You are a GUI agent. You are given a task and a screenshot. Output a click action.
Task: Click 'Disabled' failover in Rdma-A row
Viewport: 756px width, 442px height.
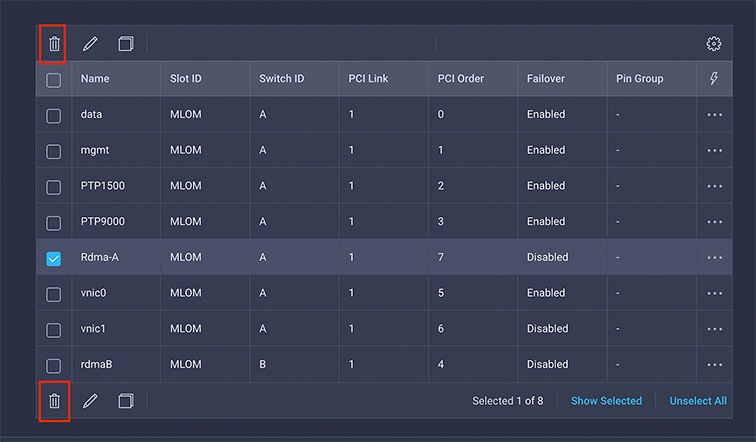(547, 257)
